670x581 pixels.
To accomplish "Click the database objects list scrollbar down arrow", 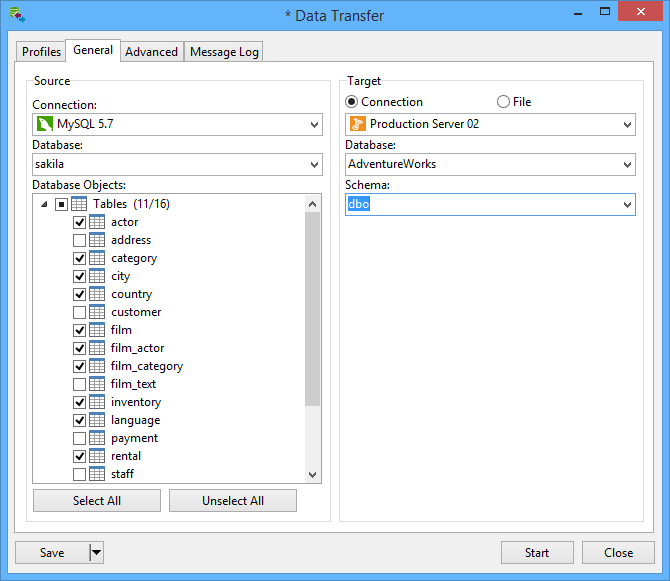I will click(313, 475).
